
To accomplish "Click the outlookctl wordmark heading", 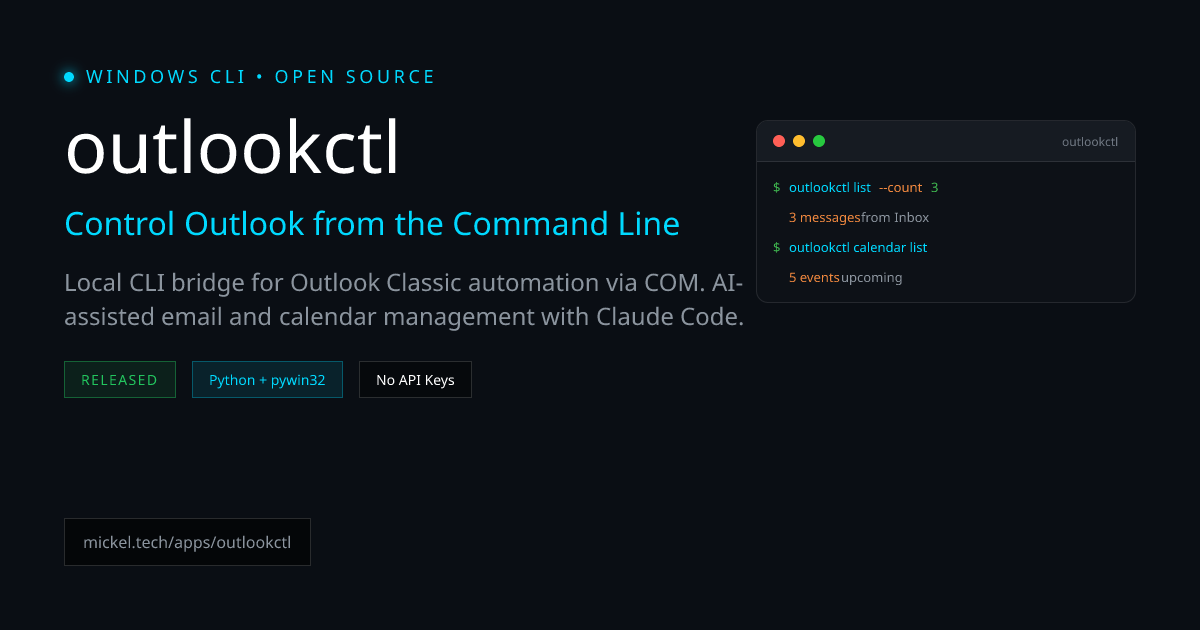I will click(x=232, y=146).
